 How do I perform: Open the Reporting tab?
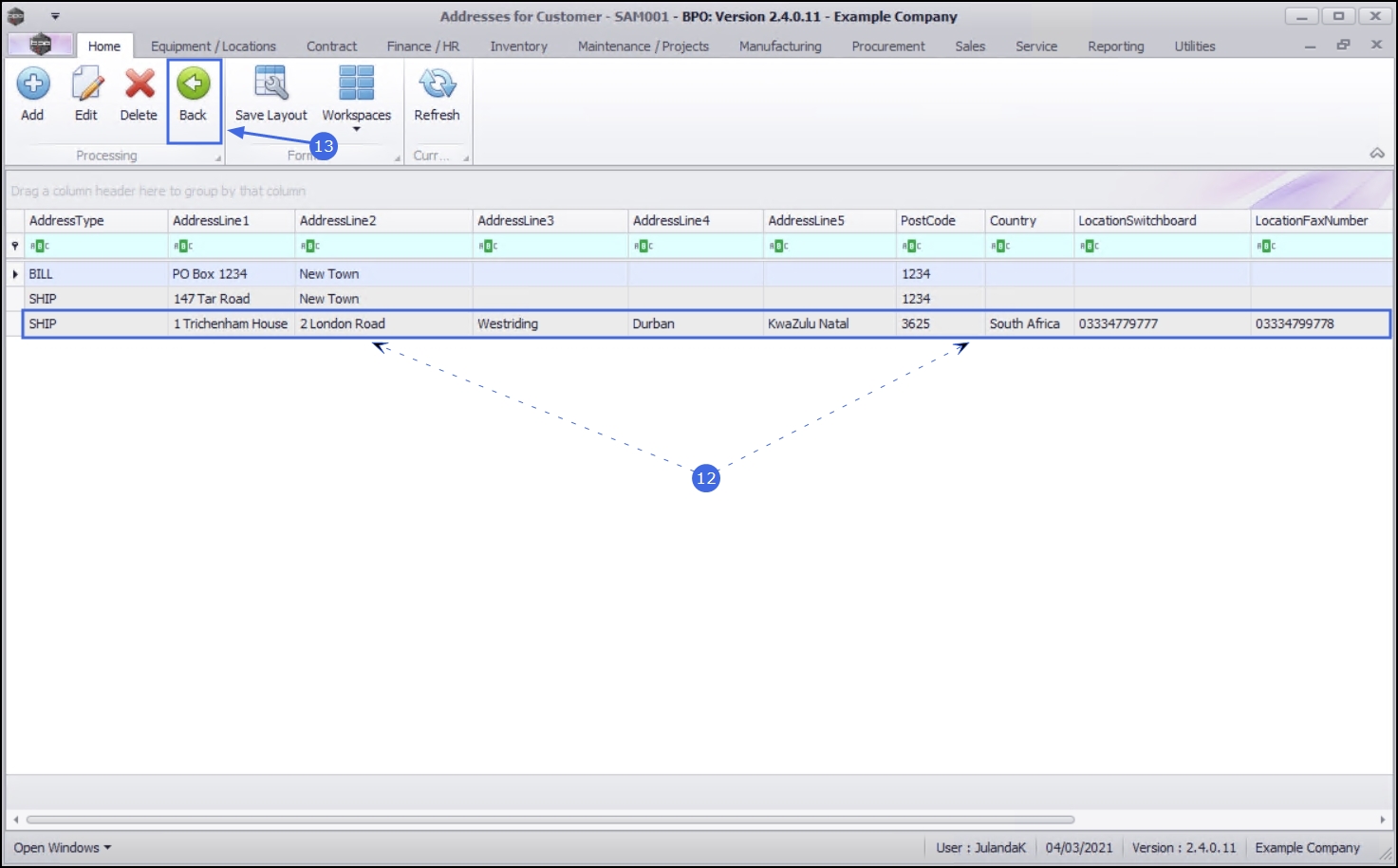(x=1115, y=46)
